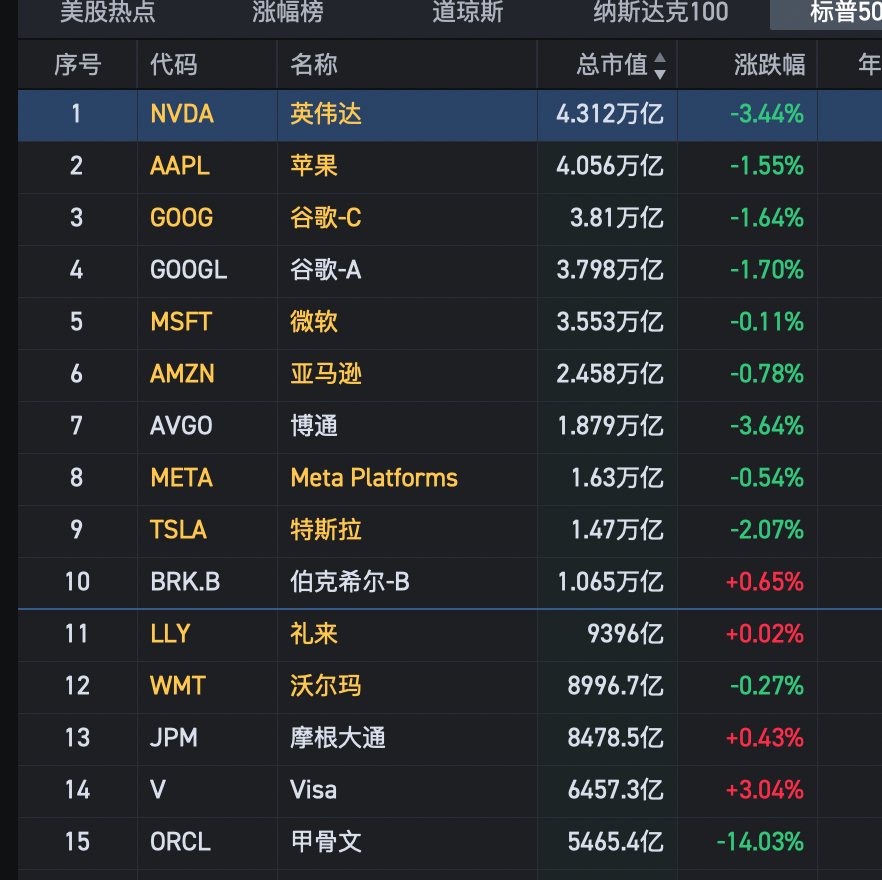Select the TSLA stock code
Viewport: 882px width, 880px height.
[178, 529]
